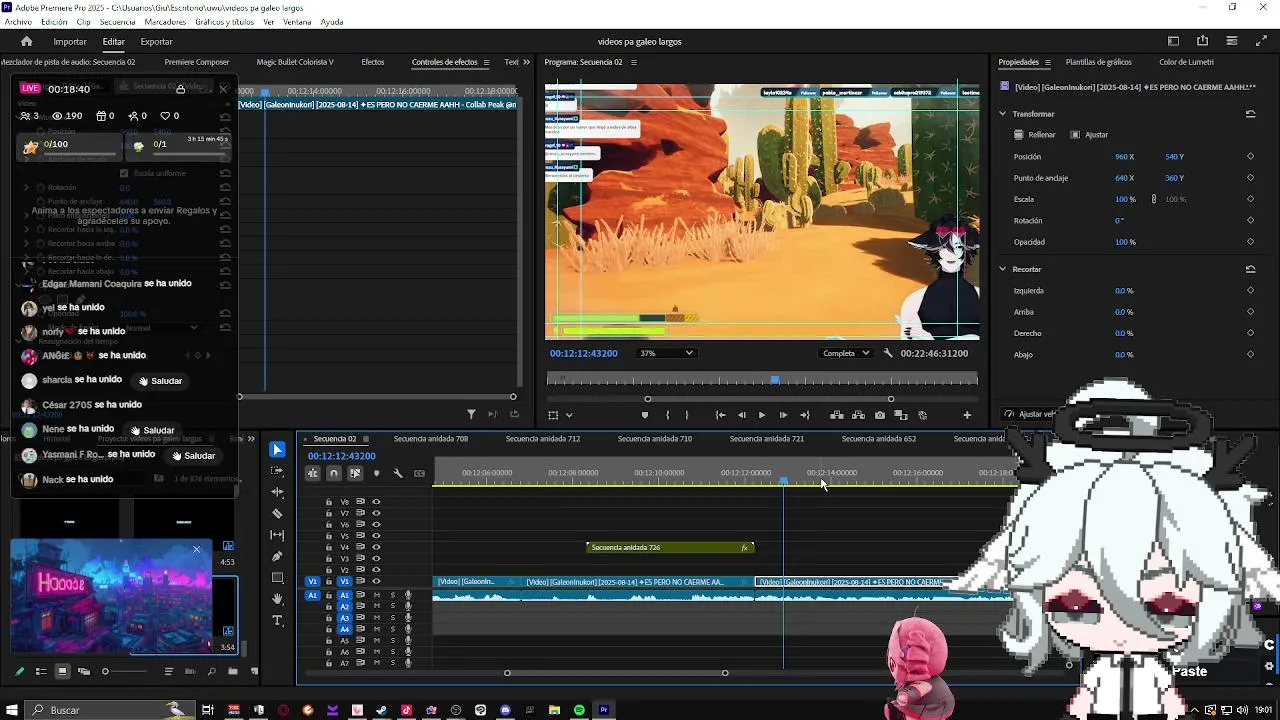Mark Out point in Program monitor
Viewport: 1280px width, 720px height.
pos(686,415)
